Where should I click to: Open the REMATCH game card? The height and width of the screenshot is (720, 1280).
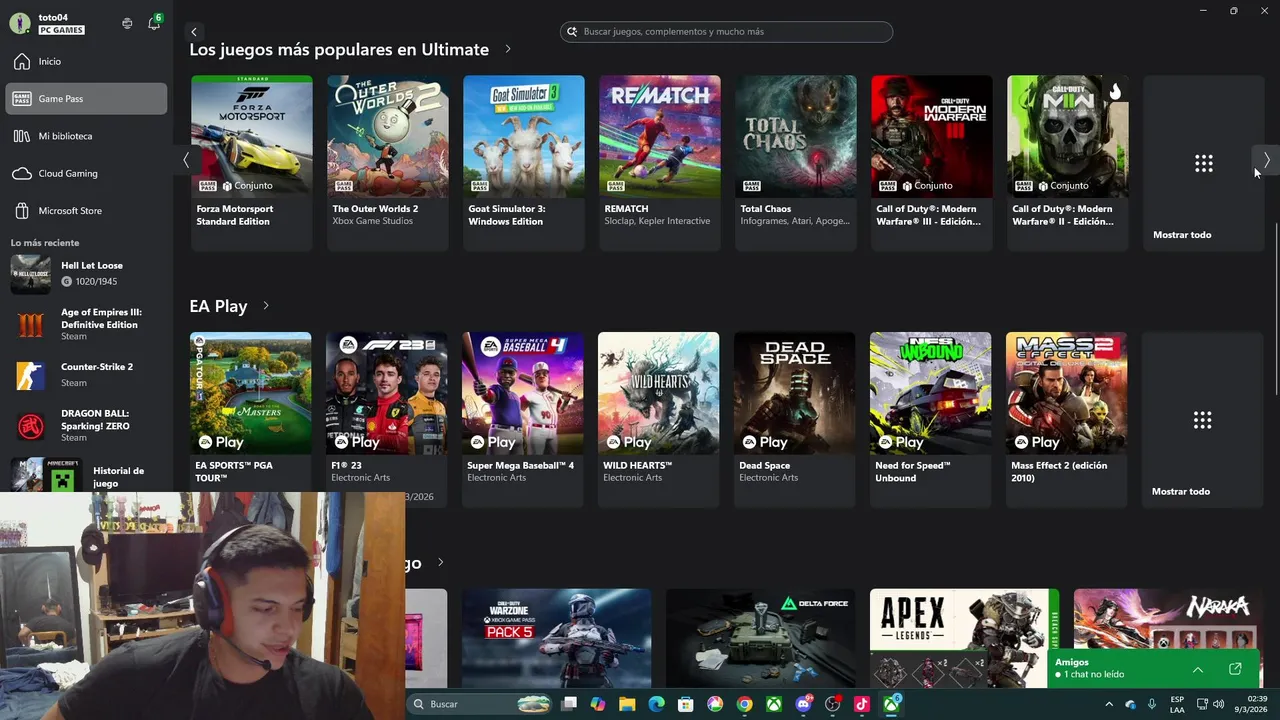click(660, 162)
